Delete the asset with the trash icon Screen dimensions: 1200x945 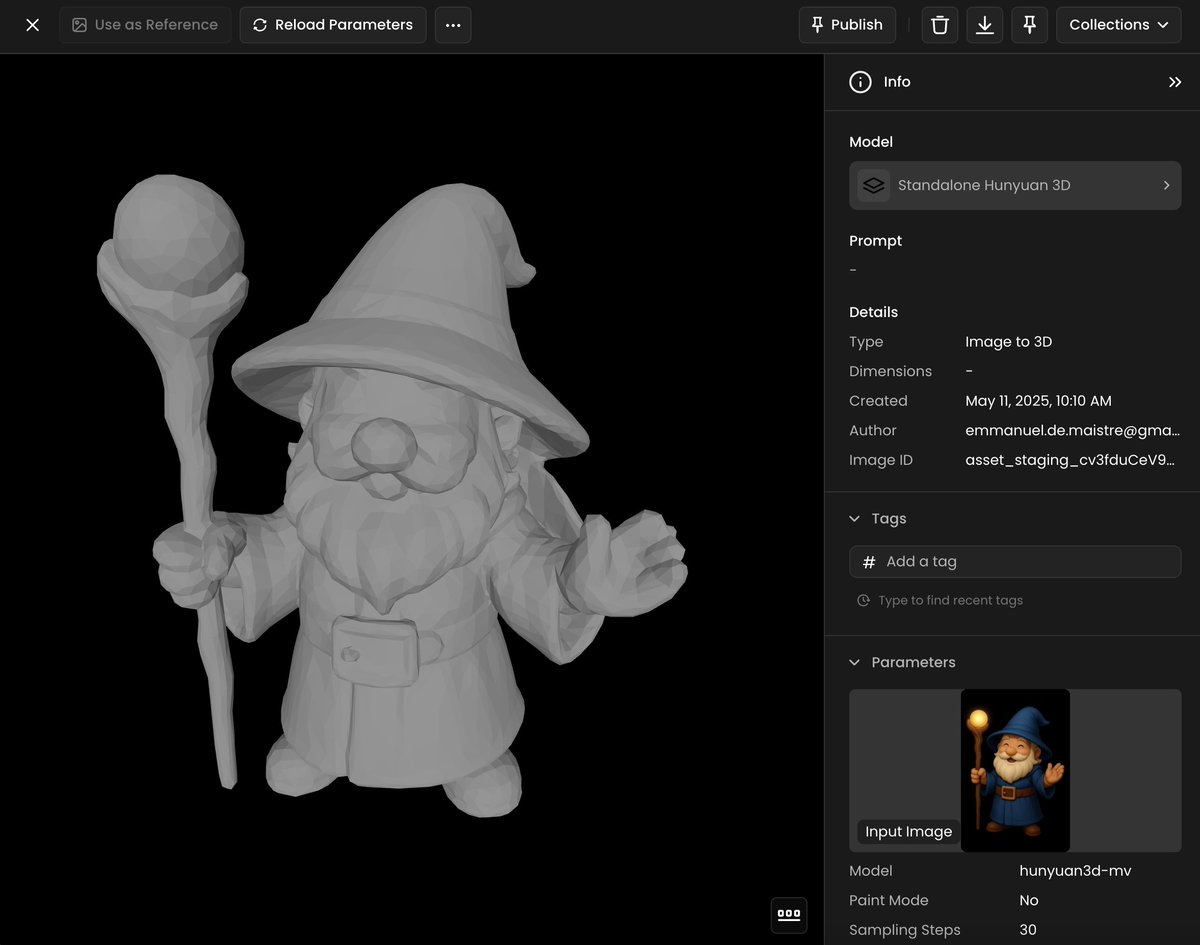click(x=940, y=25)
